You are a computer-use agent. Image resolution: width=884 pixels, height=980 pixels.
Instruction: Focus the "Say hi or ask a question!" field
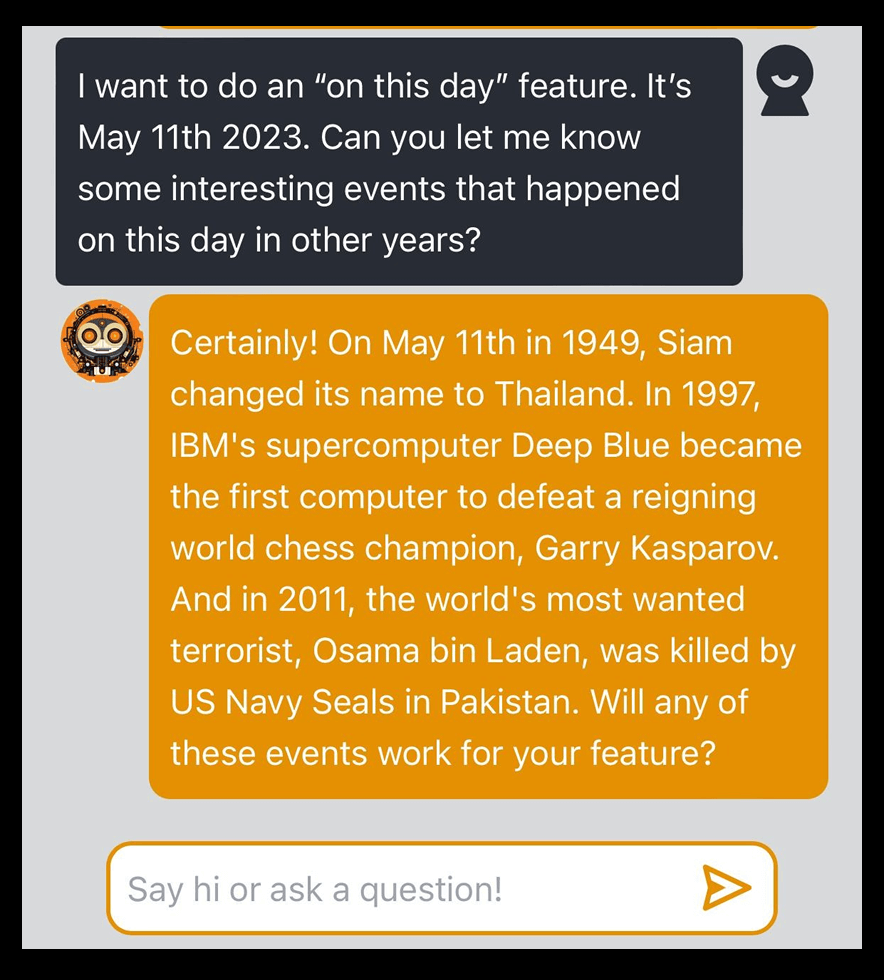pos(441,888)
